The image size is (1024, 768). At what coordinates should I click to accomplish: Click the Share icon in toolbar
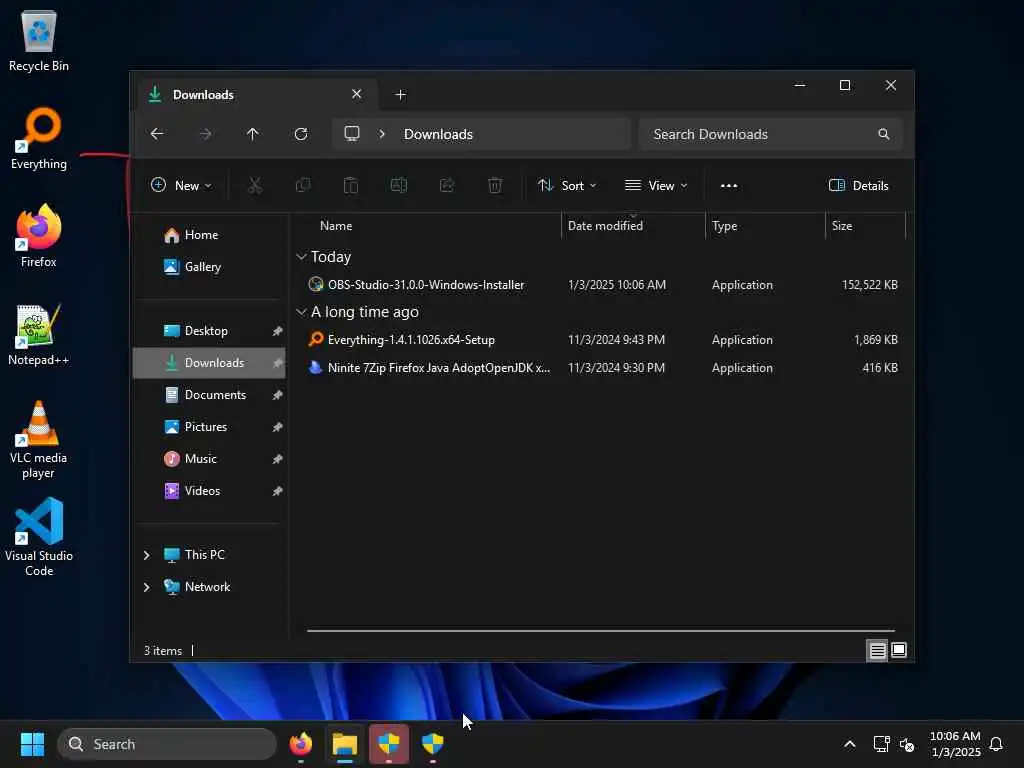pos(447,185)
